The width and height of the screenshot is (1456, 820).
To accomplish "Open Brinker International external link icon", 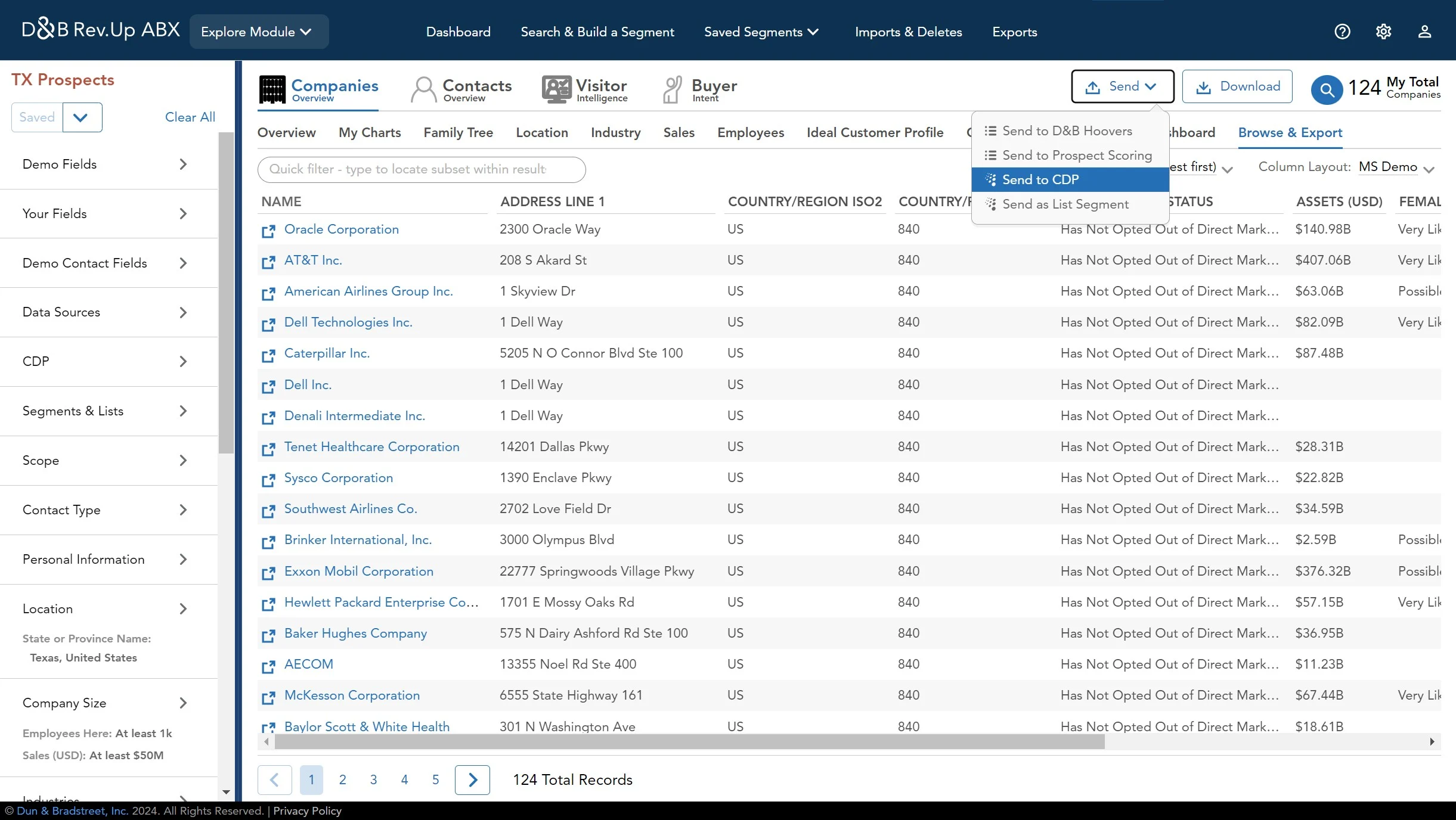I will 268,541.
